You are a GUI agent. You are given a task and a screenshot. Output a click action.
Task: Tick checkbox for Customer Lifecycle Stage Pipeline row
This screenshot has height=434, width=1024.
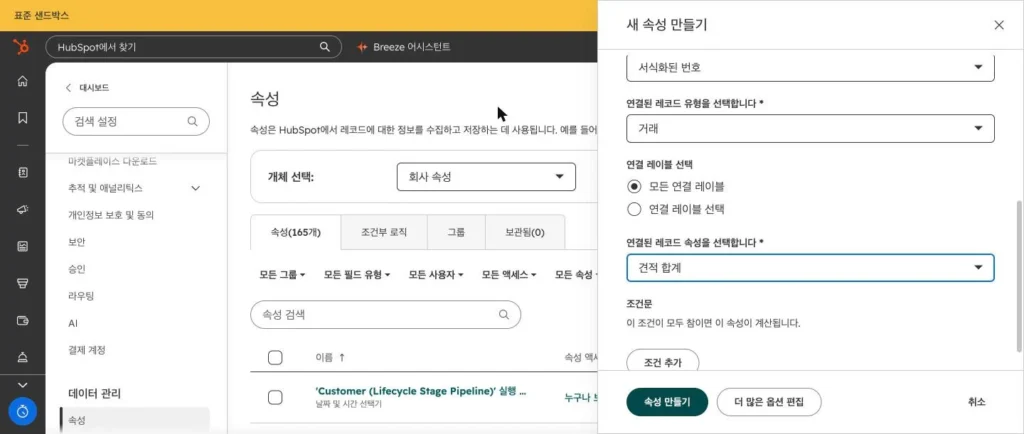point(276,397)
